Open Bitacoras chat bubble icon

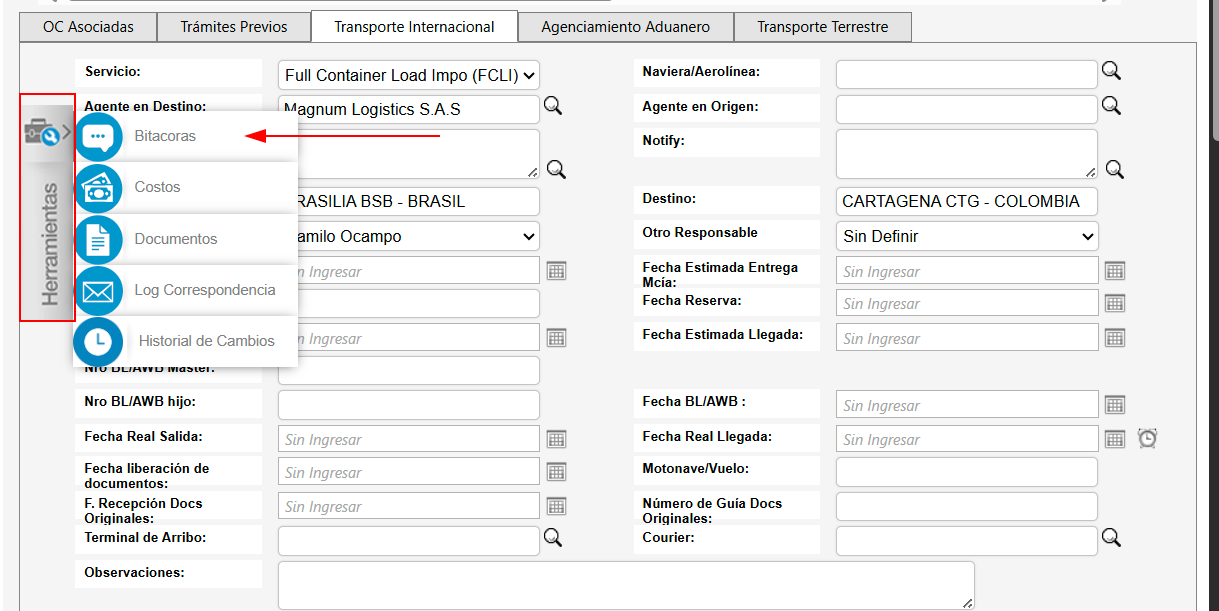[x=98, y=136]
